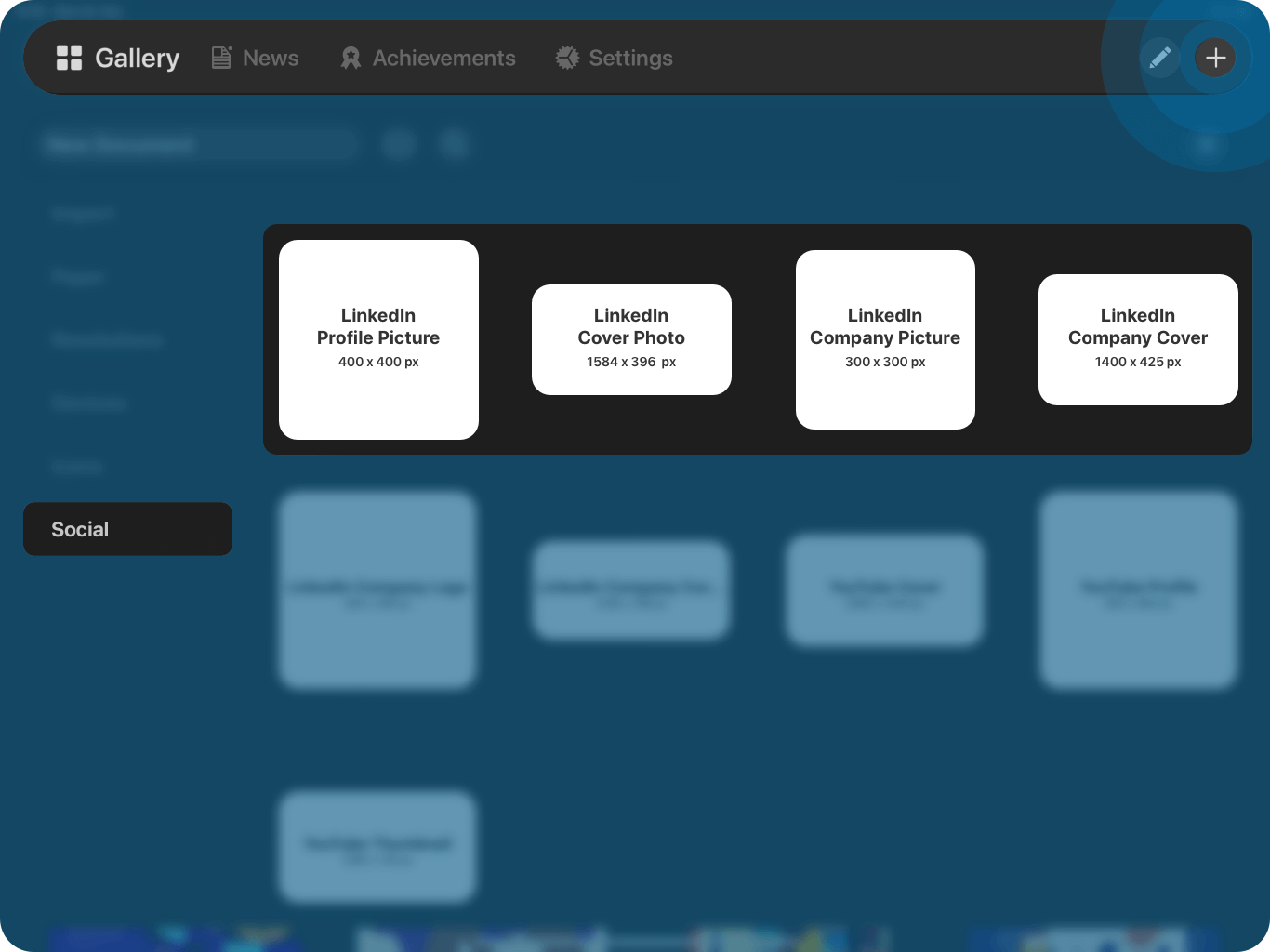Viewport: 1270px width, 952px height.
Task: Click the Achievements ribbon icon
Action: (351, 58)
